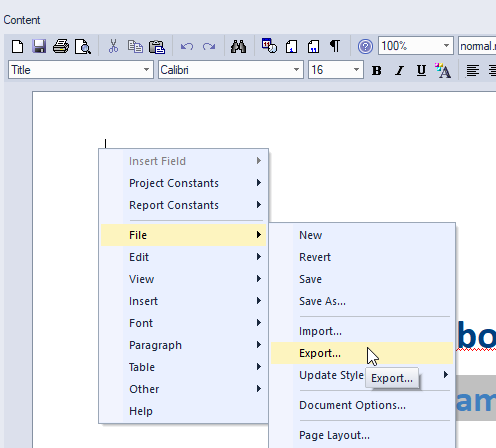Choose Revert in File submenu
Viewport: 496px width, 448px height.
[x=362, y=257]
